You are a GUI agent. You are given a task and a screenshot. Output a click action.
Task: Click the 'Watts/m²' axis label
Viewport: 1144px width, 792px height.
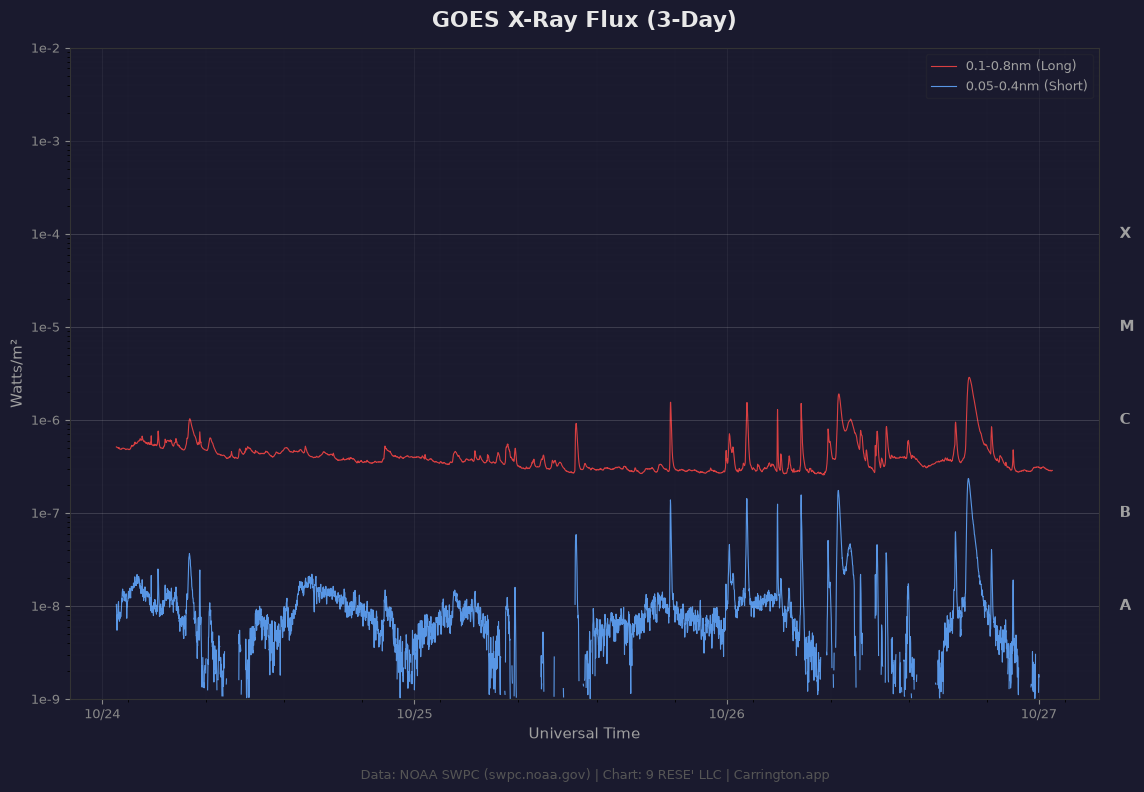[x=17, y=373]
